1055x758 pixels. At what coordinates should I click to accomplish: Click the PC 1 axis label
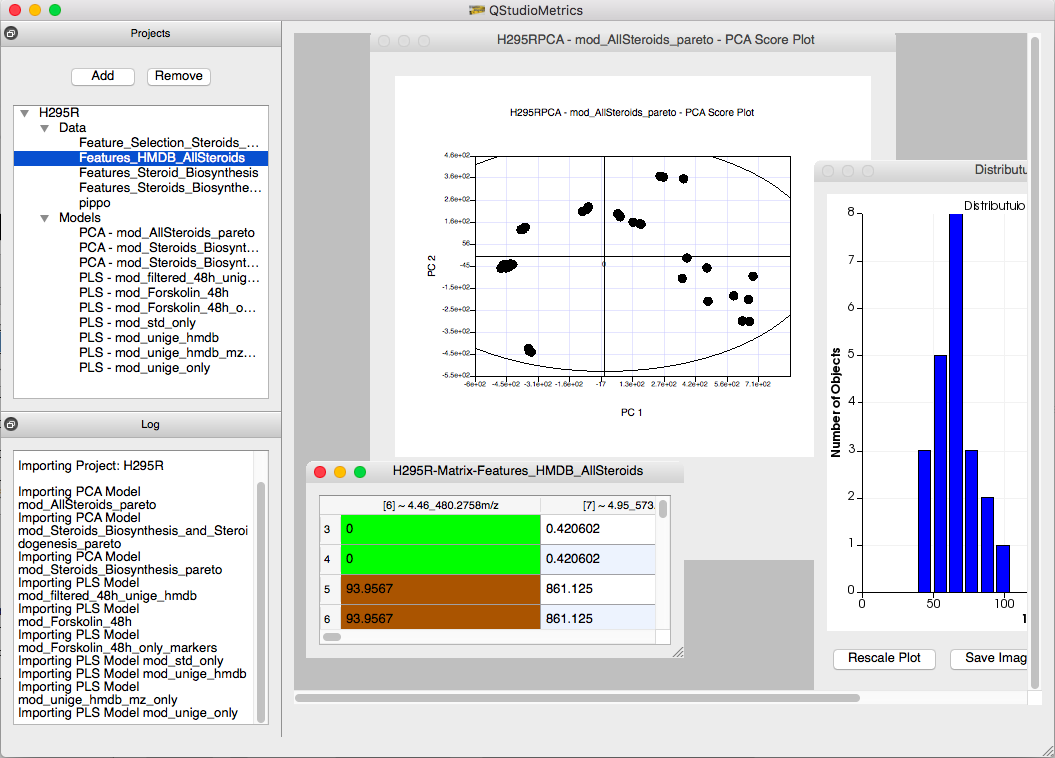631,412
